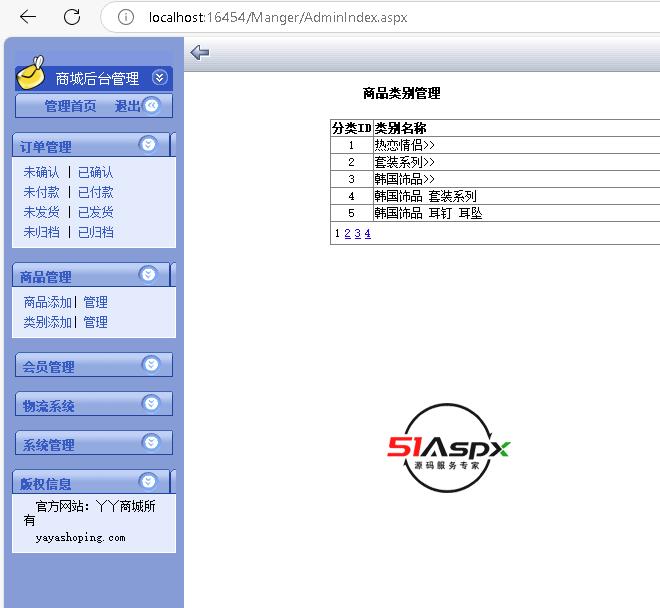Screen dimensions: 660x608
Task: Click the 51Aspx logo image
Action: tap(448, 448)
